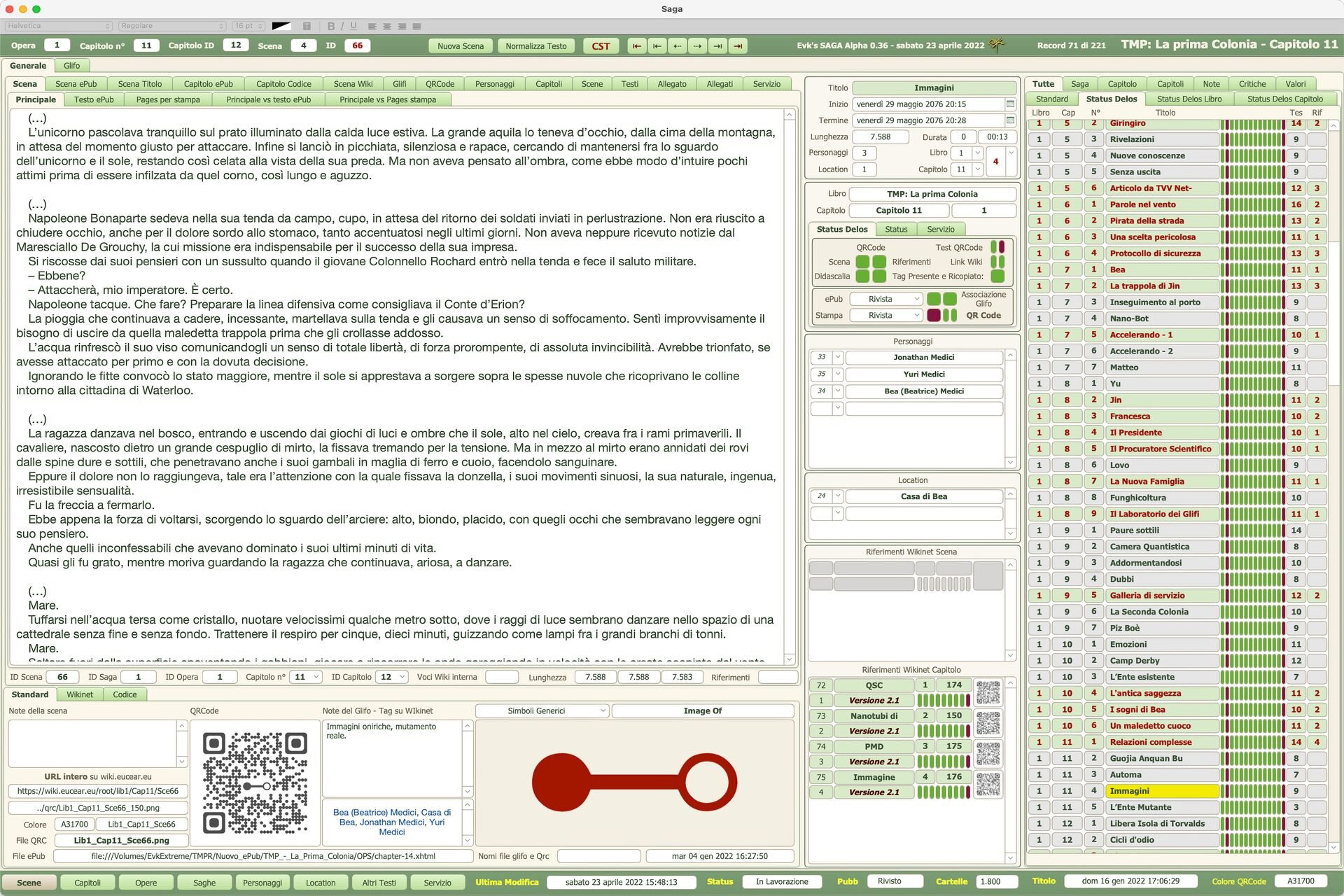Go to previous record dashed left arrow
This screenshot has width=1344, height=896.
[677, 46]
